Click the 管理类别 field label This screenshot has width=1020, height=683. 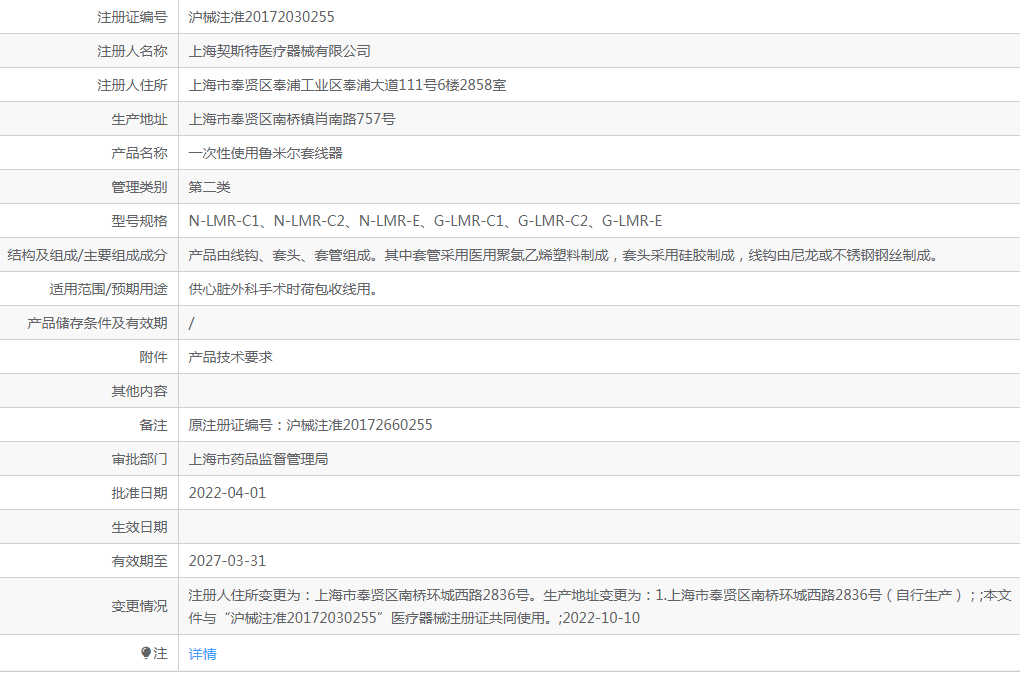click(x=139, y=187)
